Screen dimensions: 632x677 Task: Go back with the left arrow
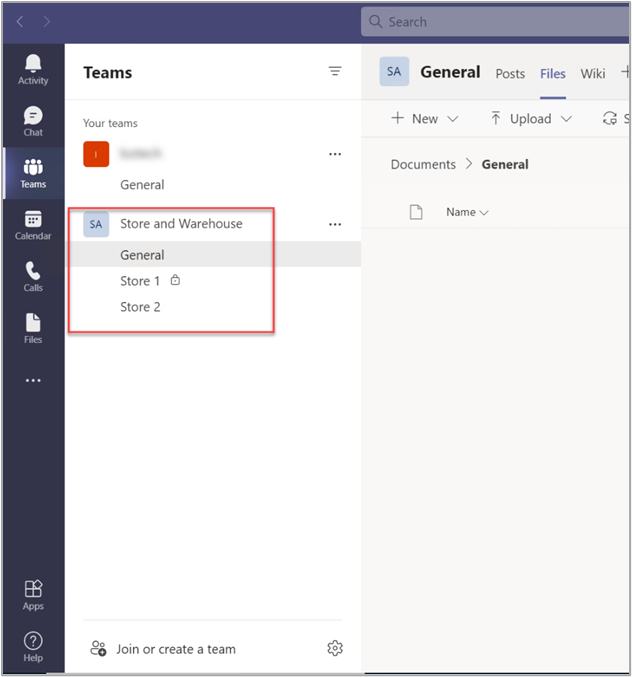20,21
